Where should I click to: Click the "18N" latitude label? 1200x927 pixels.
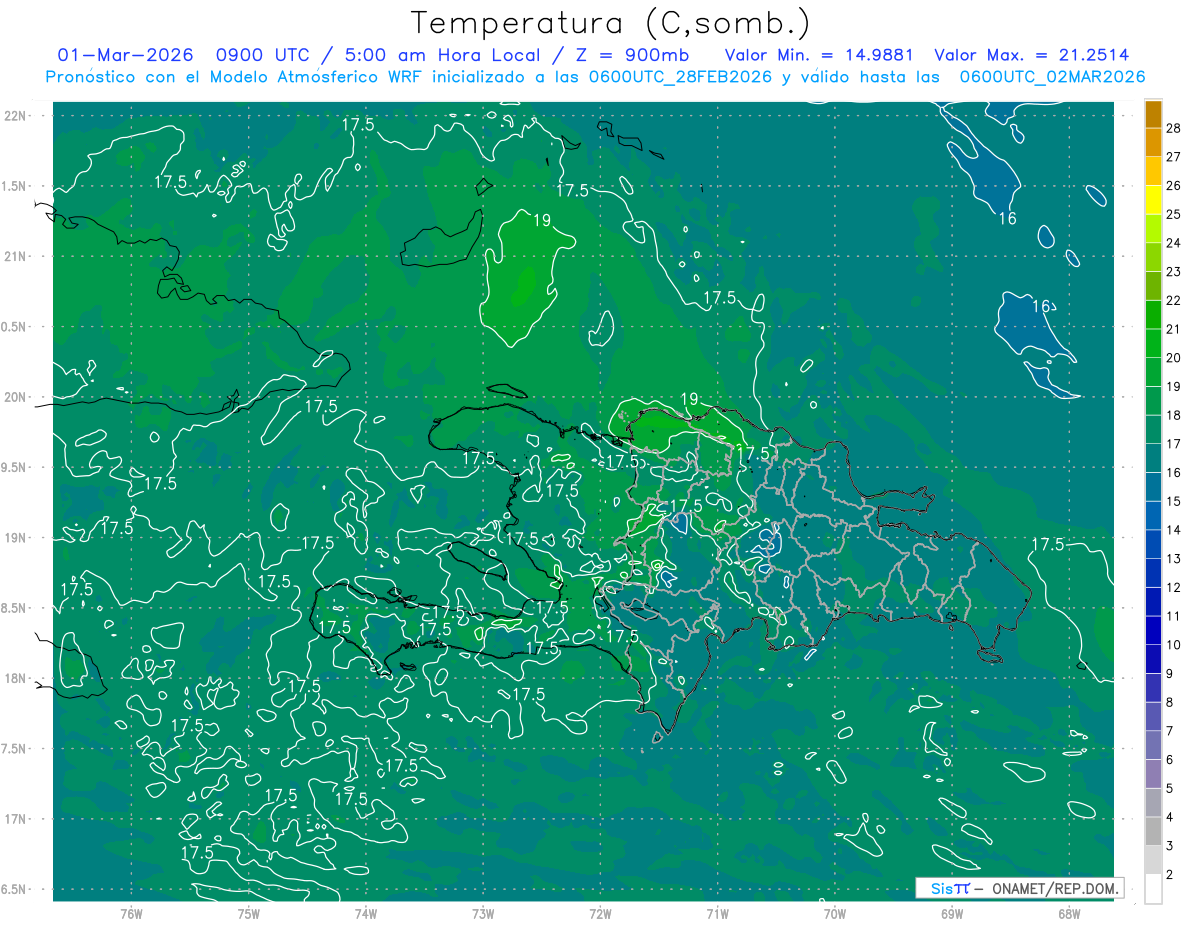[16, 678]
